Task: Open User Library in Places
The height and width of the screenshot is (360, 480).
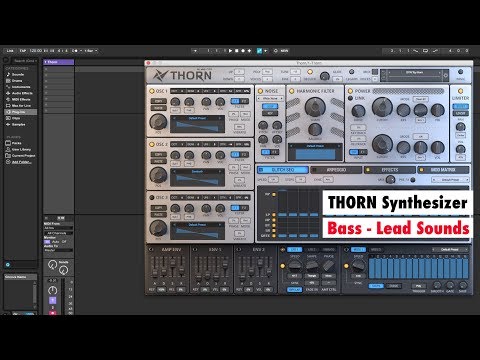Action: pyautogui.click(x=19, y=149)
